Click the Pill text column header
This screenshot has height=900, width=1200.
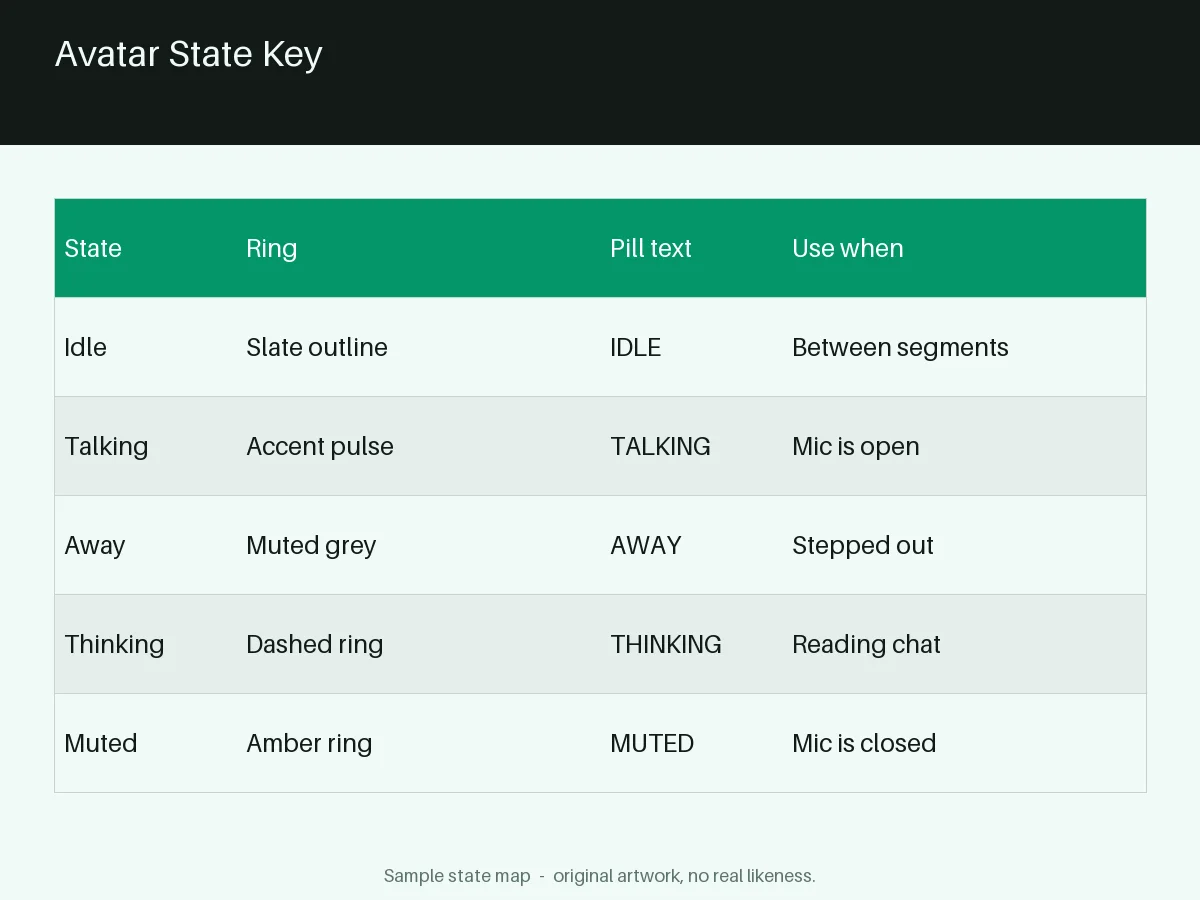pos(651,248)
